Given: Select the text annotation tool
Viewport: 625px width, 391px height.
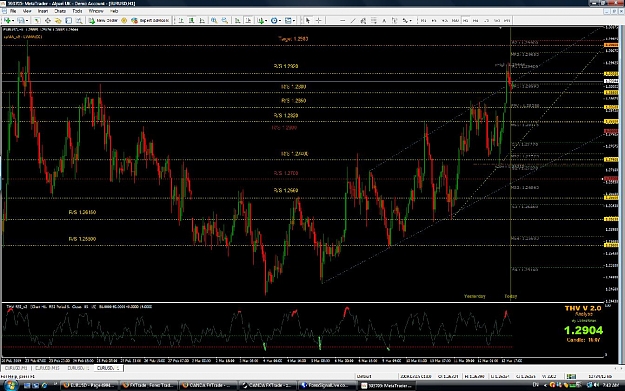Looking at the screenshot, I should [384, 20].
